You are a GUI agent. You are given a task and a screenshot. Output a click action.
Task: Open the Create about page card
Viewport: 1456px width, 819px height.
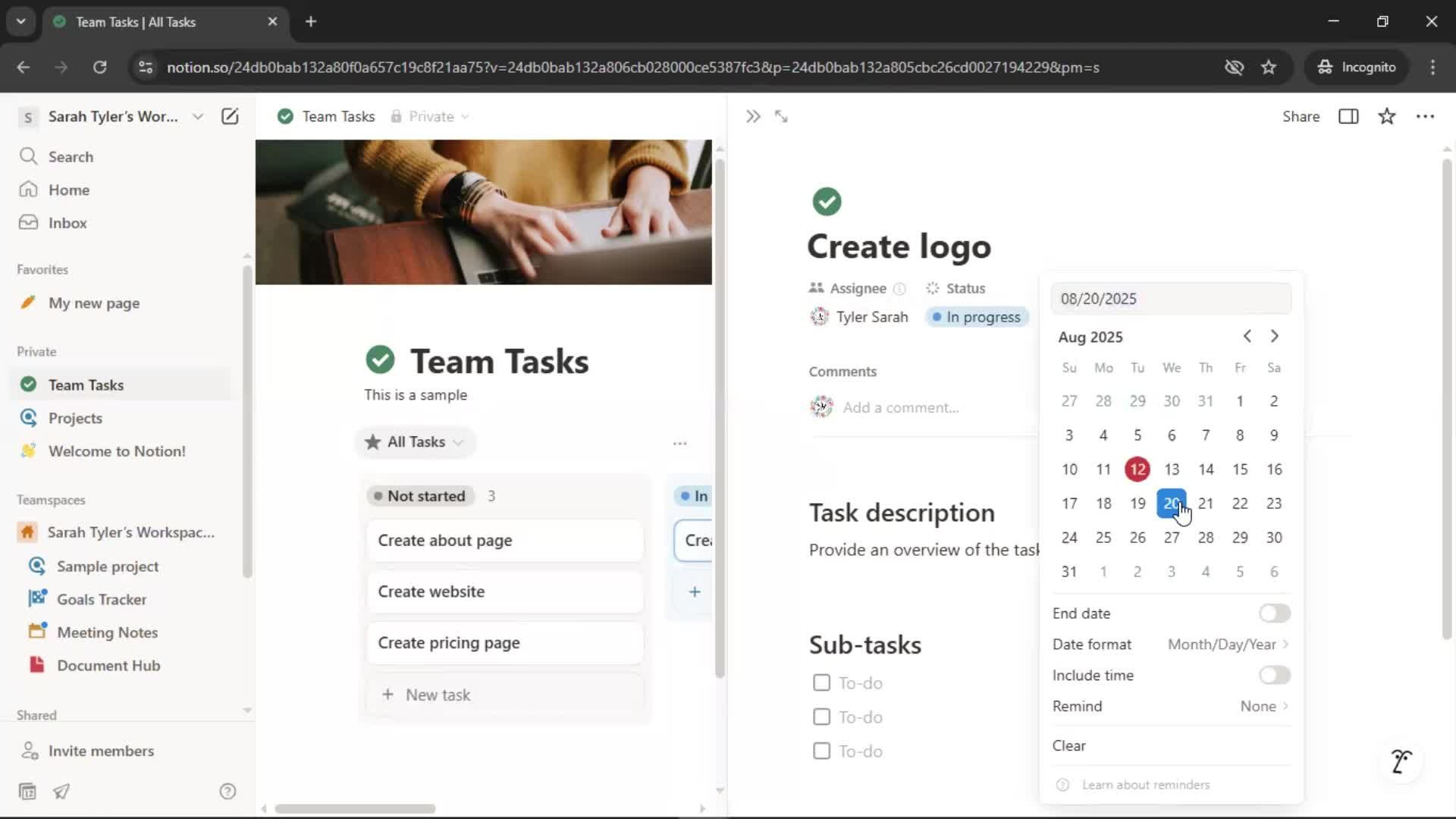click(x=505, y=541)
